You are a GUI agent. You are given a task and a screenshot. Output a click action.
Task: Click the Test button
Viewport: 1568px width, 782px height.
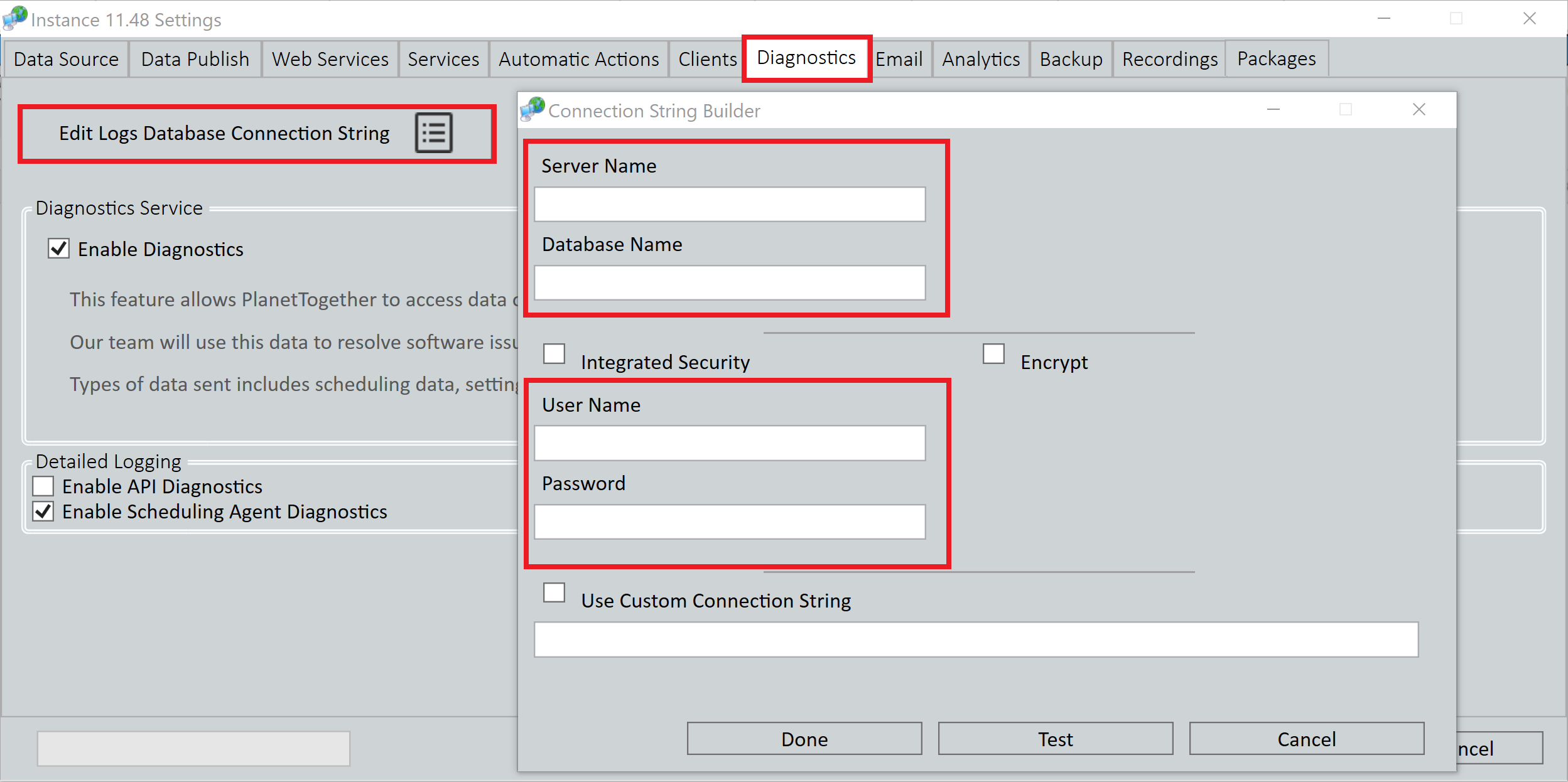point(1056,739)
